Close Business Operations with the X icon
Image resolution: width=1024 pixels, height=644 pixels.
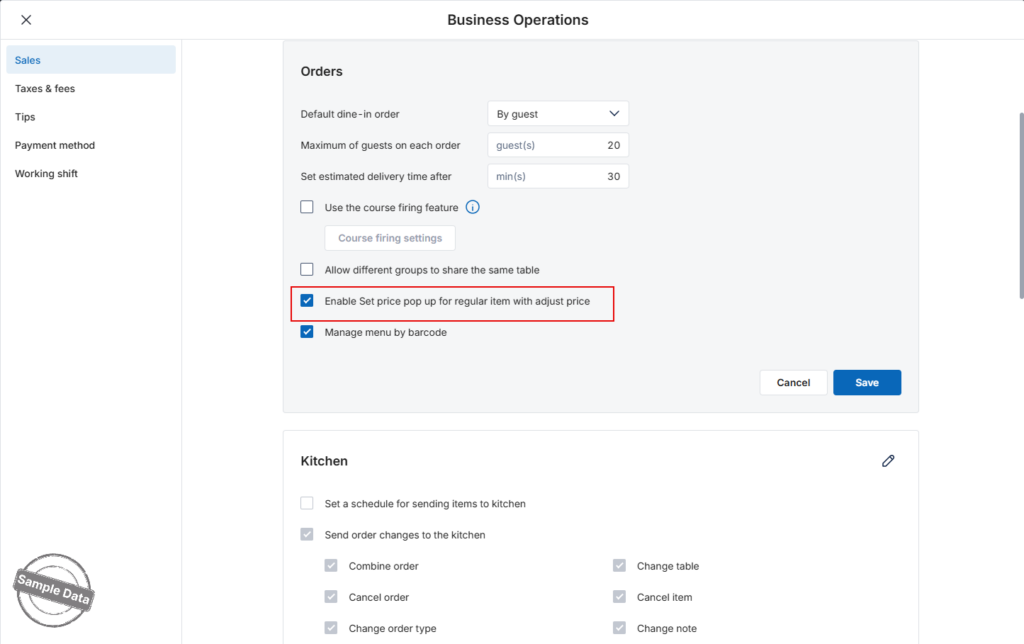[x=26, y=20]
